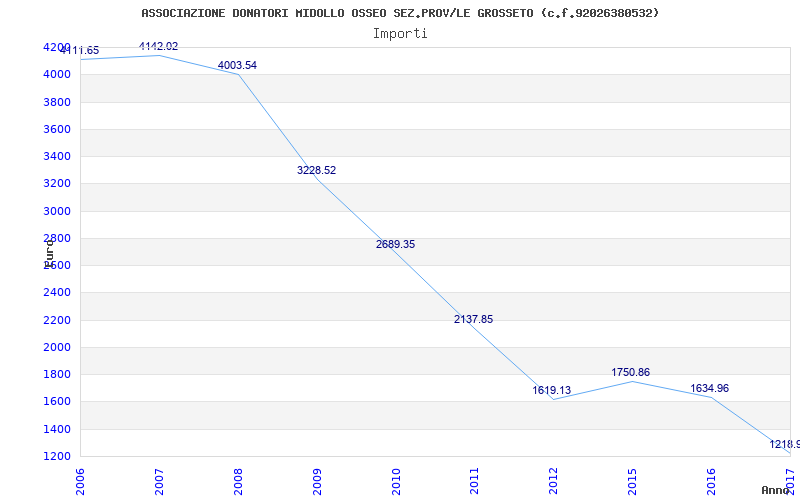Select the x-axis year 2012

coord(554,482)
